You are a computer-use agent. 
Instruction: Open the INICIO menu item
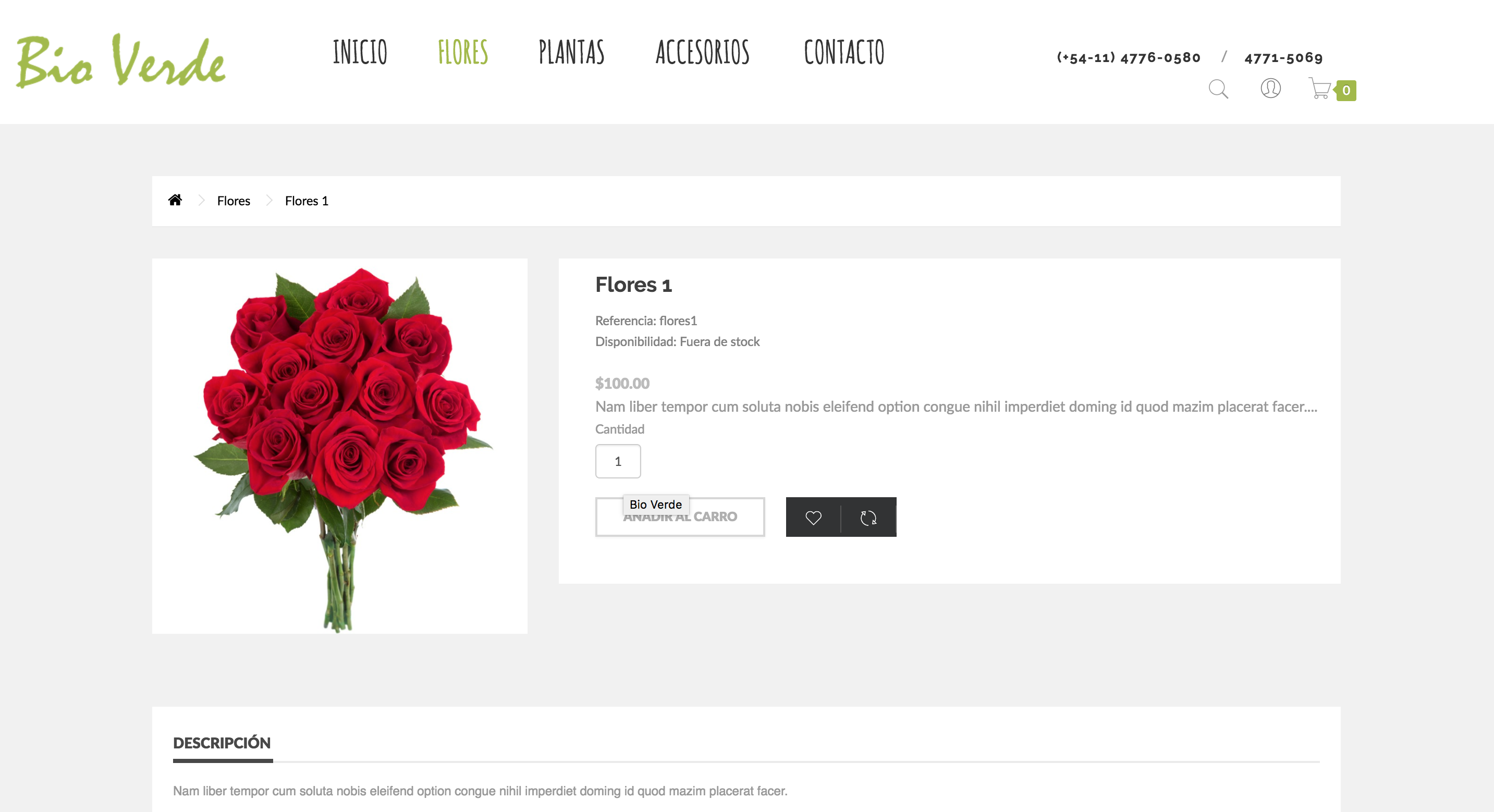pos(360,52)
